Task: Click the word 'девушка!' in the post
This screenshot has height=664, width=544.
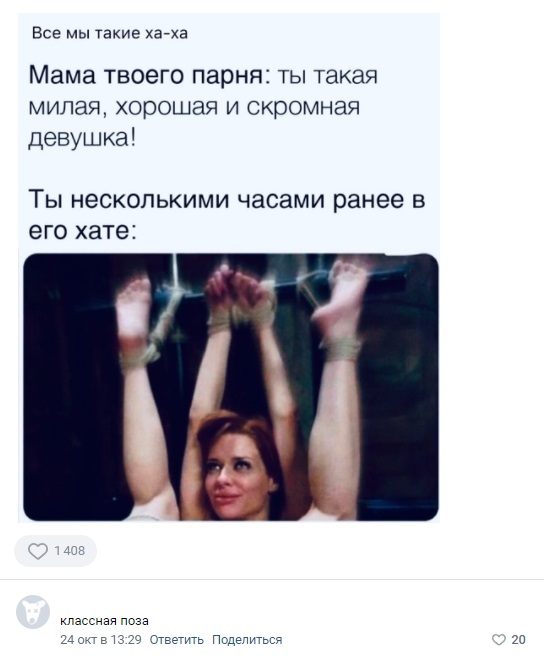Action: click(83, 138)
